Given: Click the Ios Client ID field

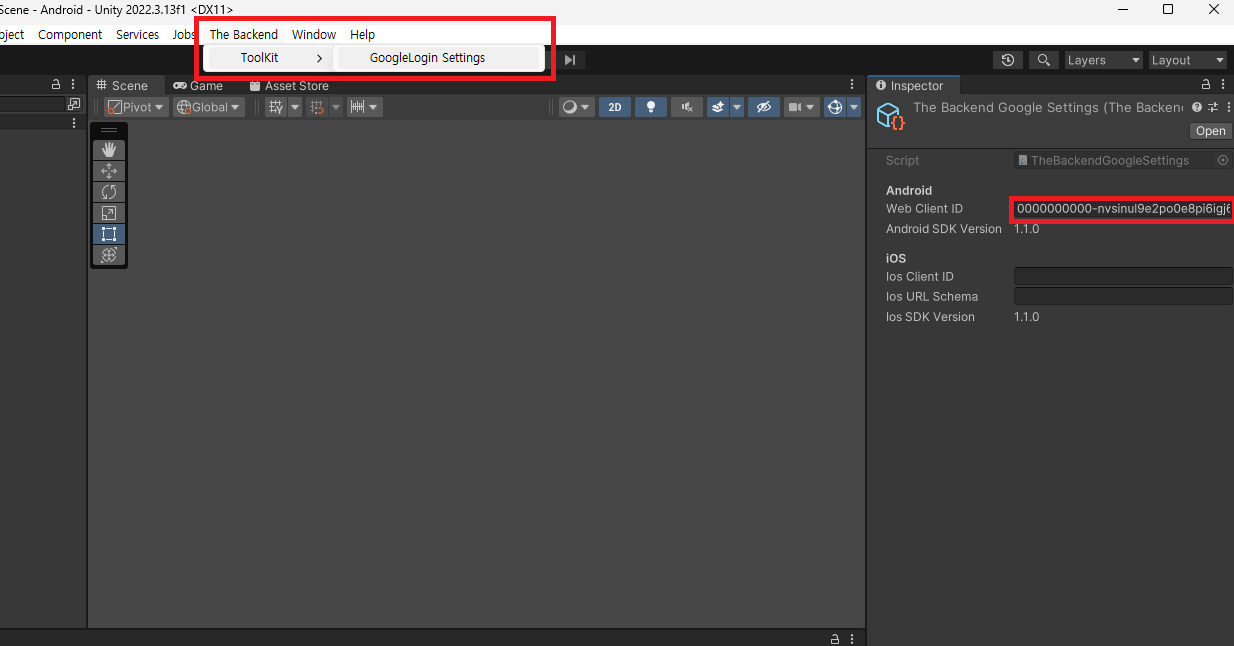Looking at the screenshot, I should coord(1123,276).
